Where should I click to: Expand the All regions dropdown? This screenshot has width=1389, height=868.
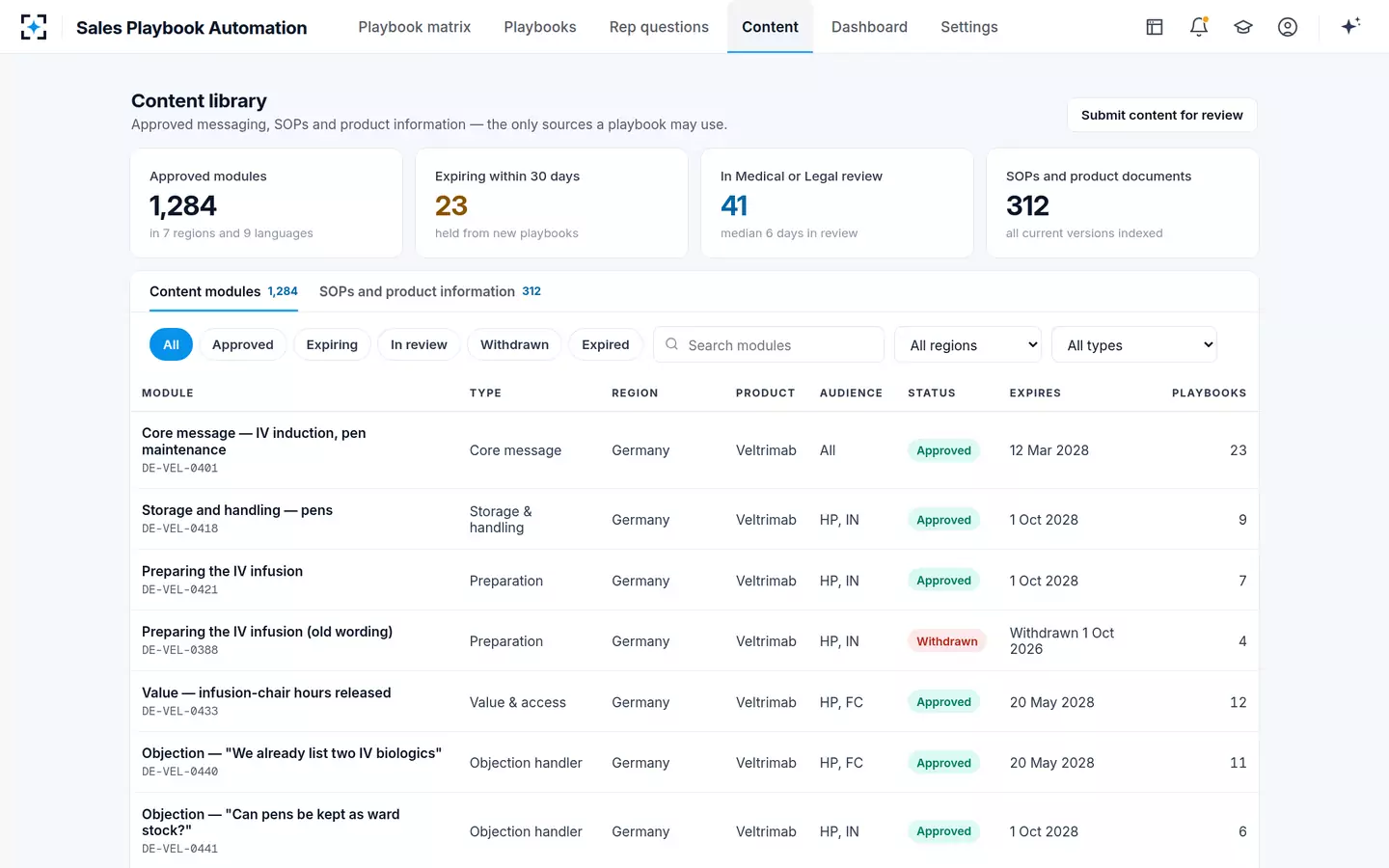coord(968,345)
